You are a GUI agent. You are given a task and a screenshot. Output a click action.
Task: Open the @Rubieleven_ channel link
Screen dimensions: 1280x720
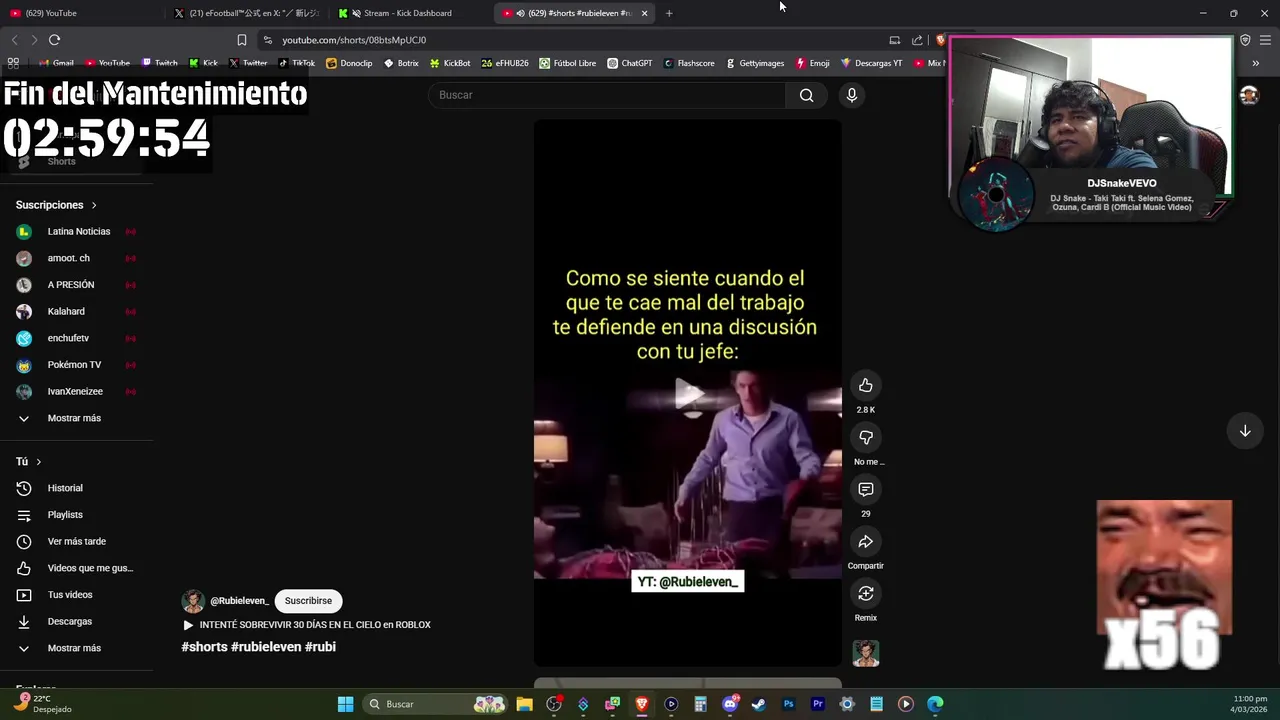239,601
